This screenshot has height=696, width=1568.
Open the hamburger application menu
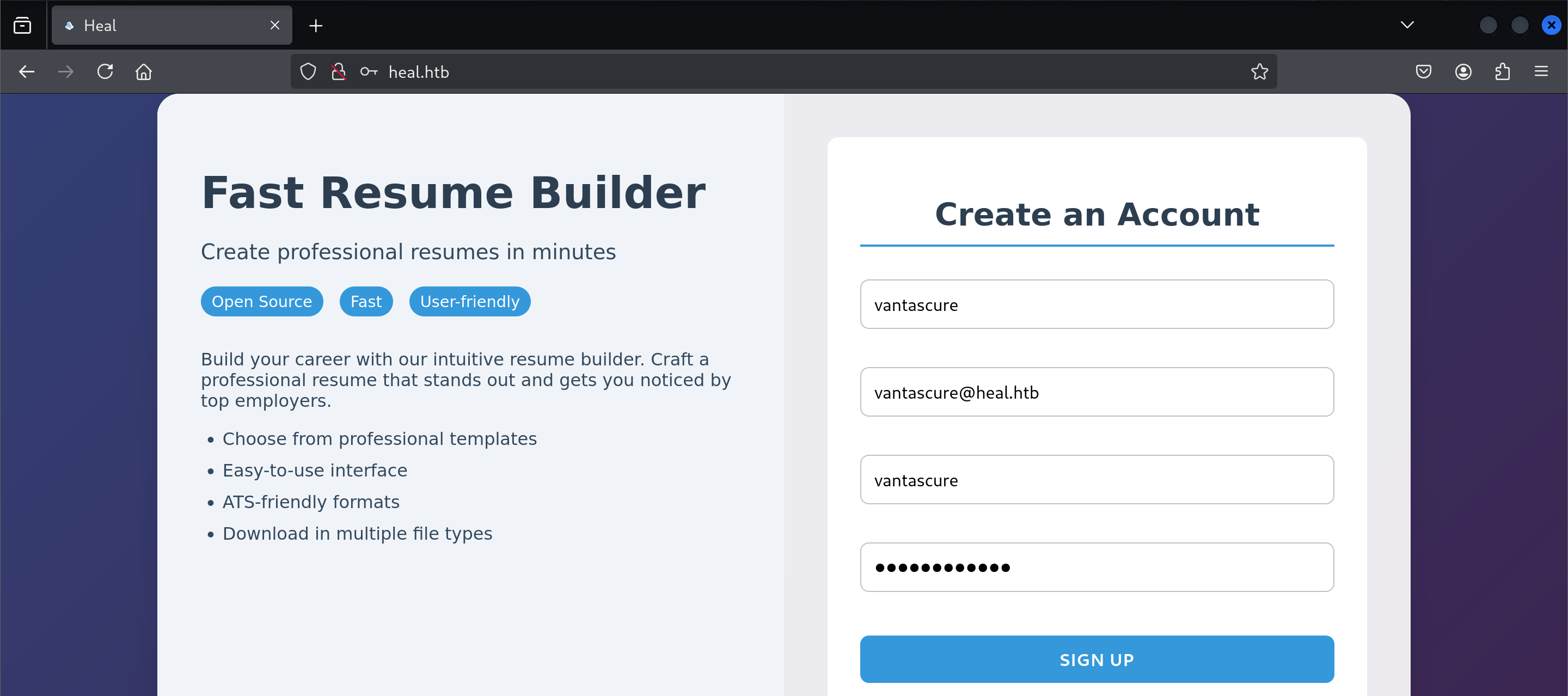click(x=1541, y=72)
